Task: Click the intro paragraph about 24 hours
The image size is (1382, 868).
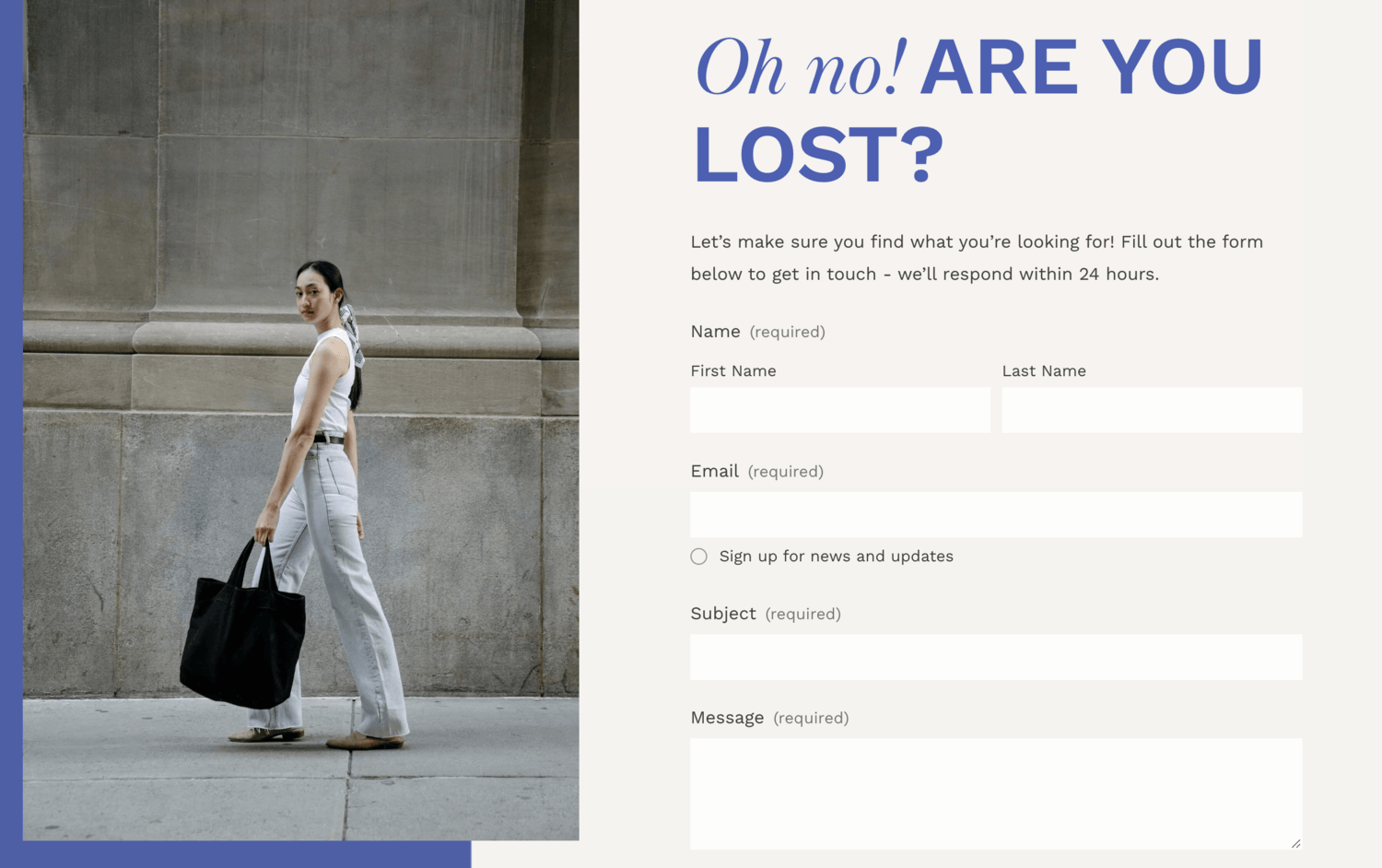Action: (977, 258)
